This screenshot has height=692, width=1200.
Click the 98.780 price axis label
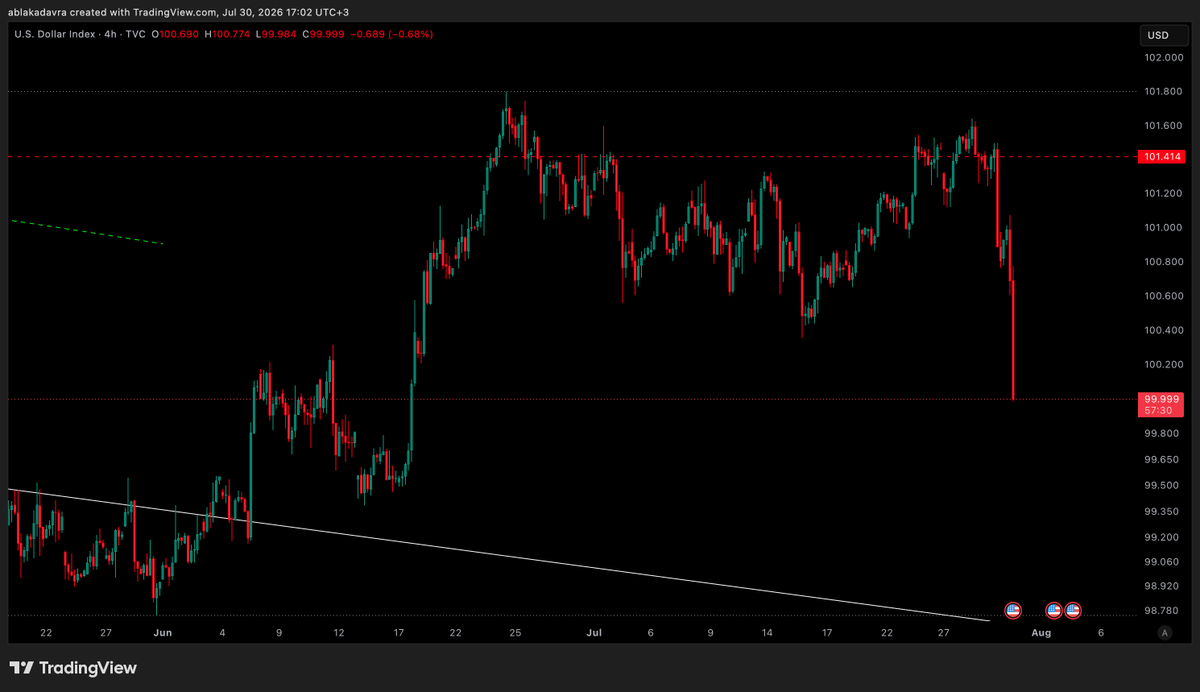click(1160, 611)
